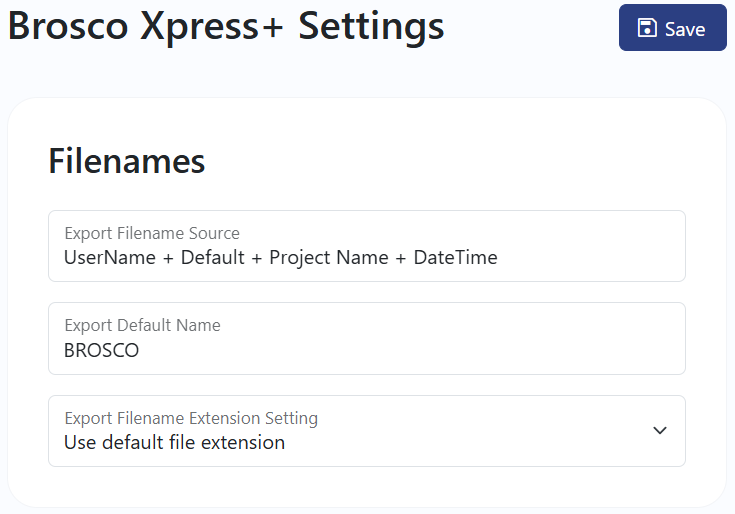Click 'Project Name' in the filename source value
The width and height of the screenshot is (735, 514).
pos(329,258)
